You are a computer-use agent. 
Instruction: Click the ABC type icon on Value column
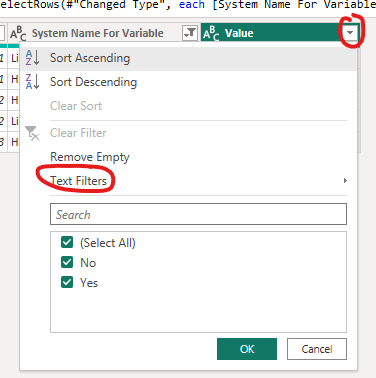tap(211, 33)
